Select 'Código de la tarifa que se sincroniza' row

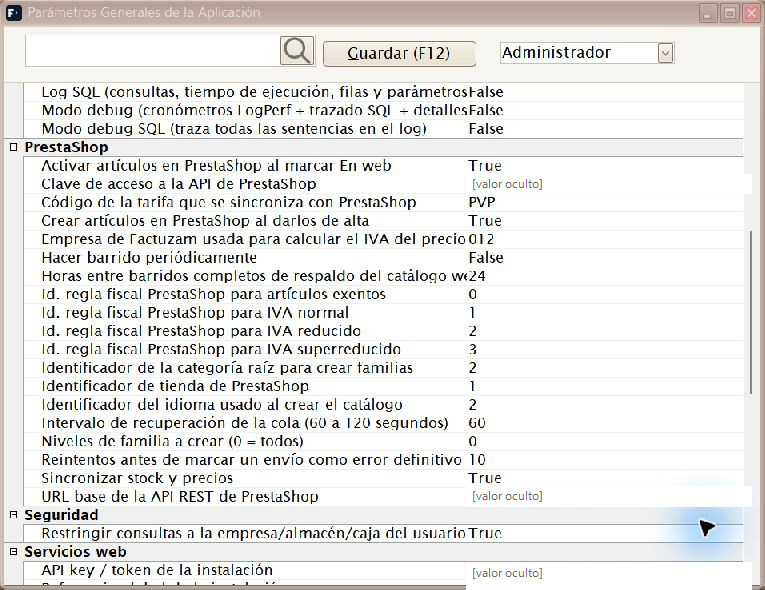point(383,203)
